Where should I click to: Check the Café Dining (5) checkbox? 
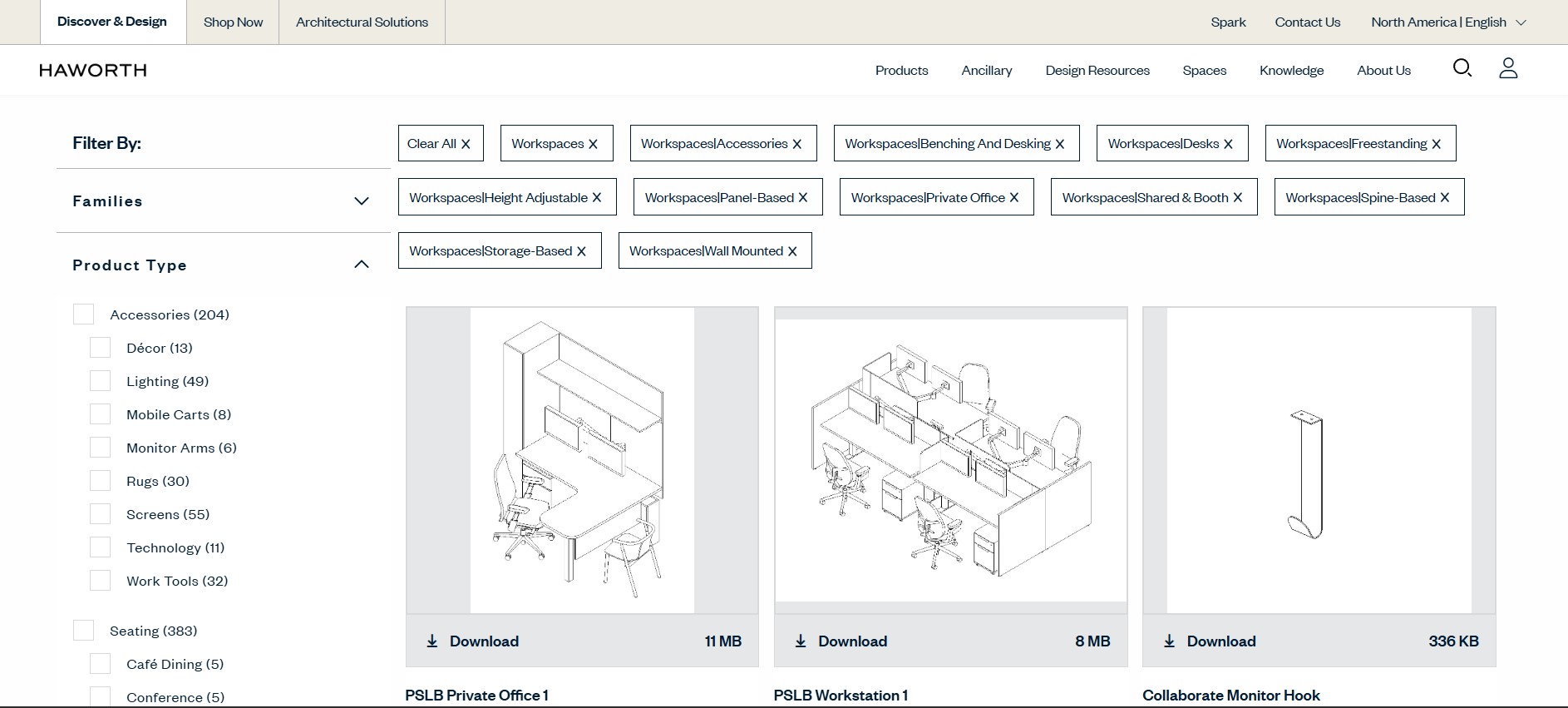[100, 663]
